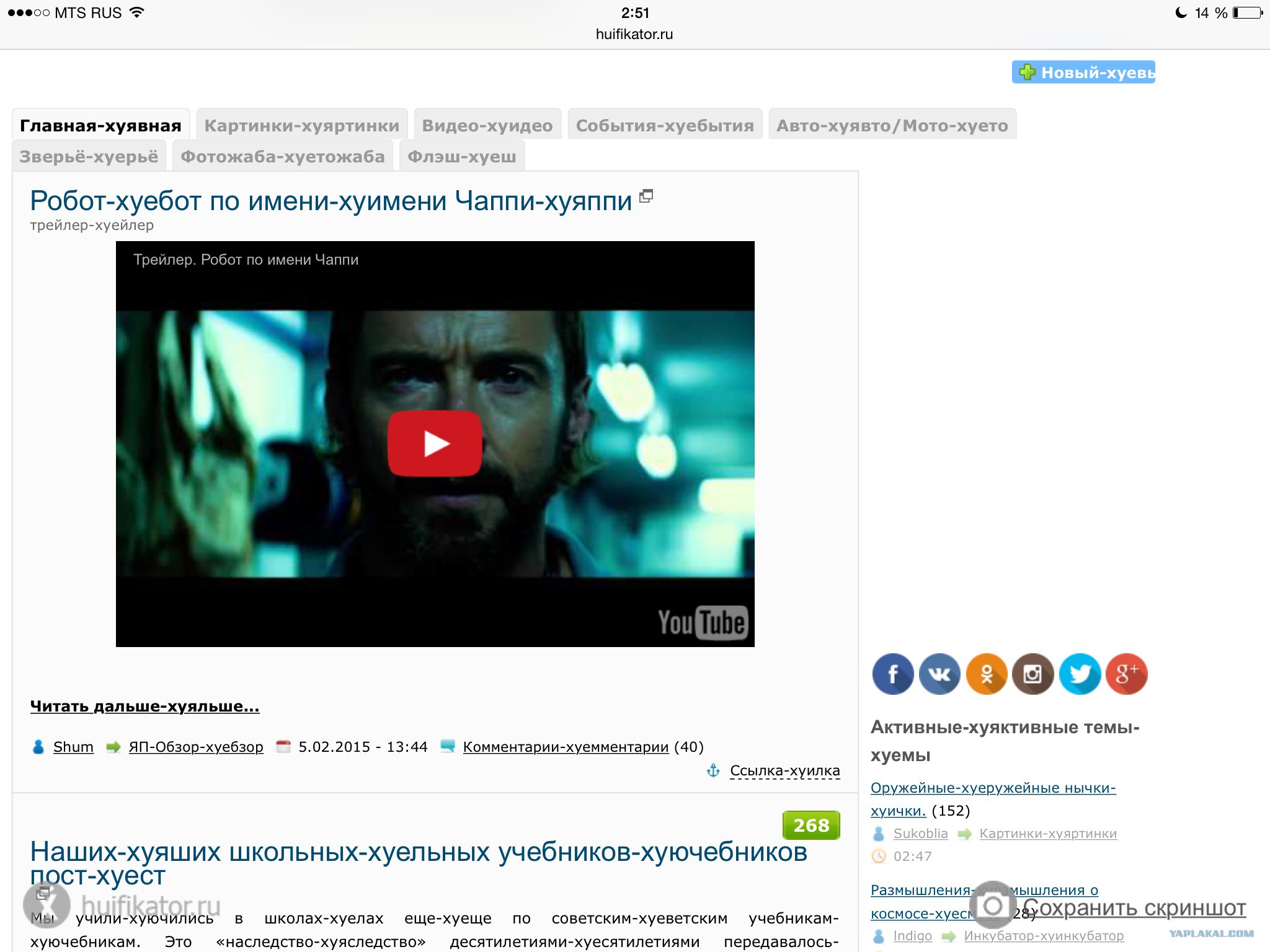This screenshot has height=952, width=1270.
Task: Open the Instagram social icon
Action: 1032,674
